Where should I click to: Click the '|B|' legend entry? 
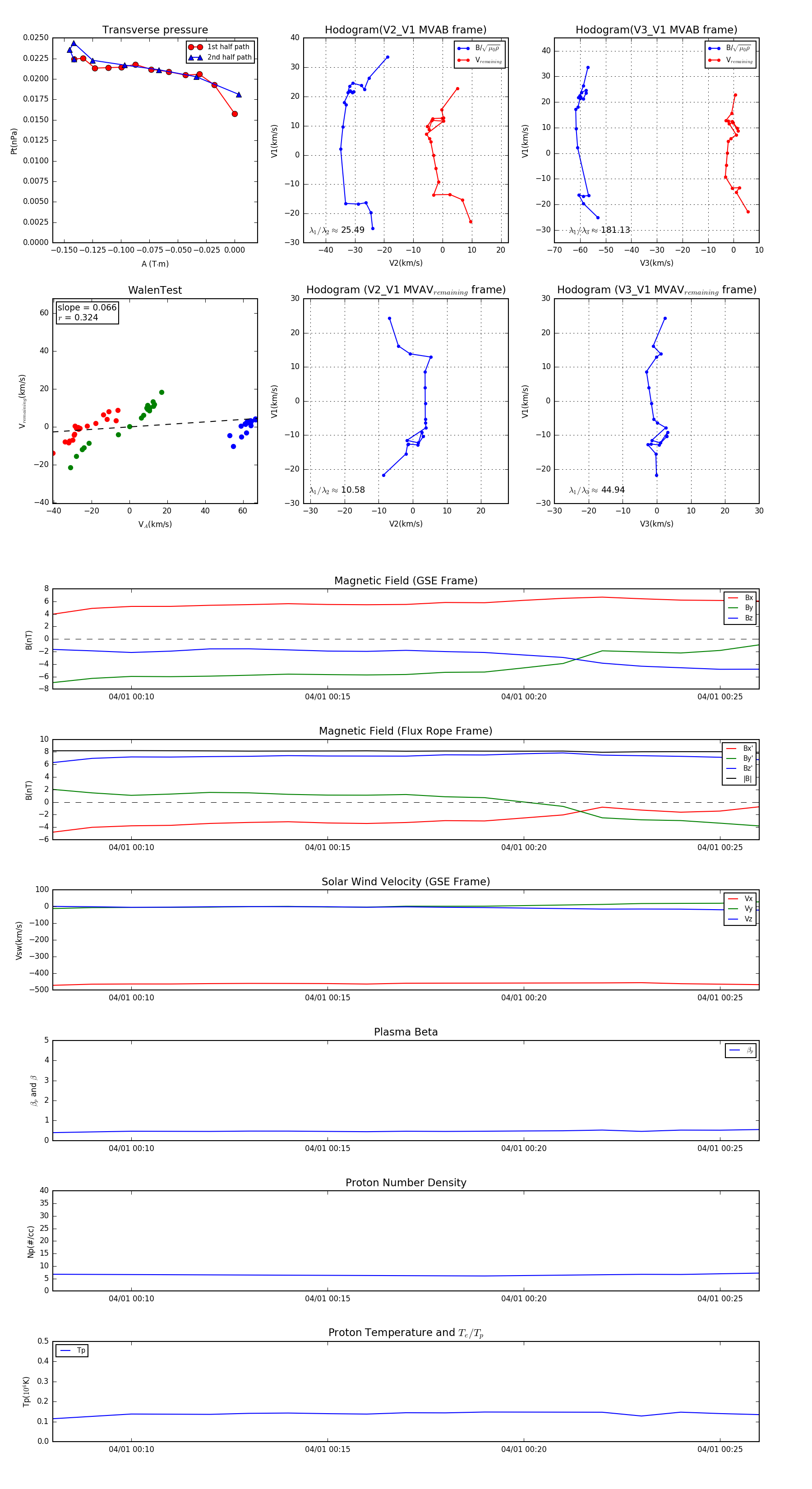[x=739, y=779]
